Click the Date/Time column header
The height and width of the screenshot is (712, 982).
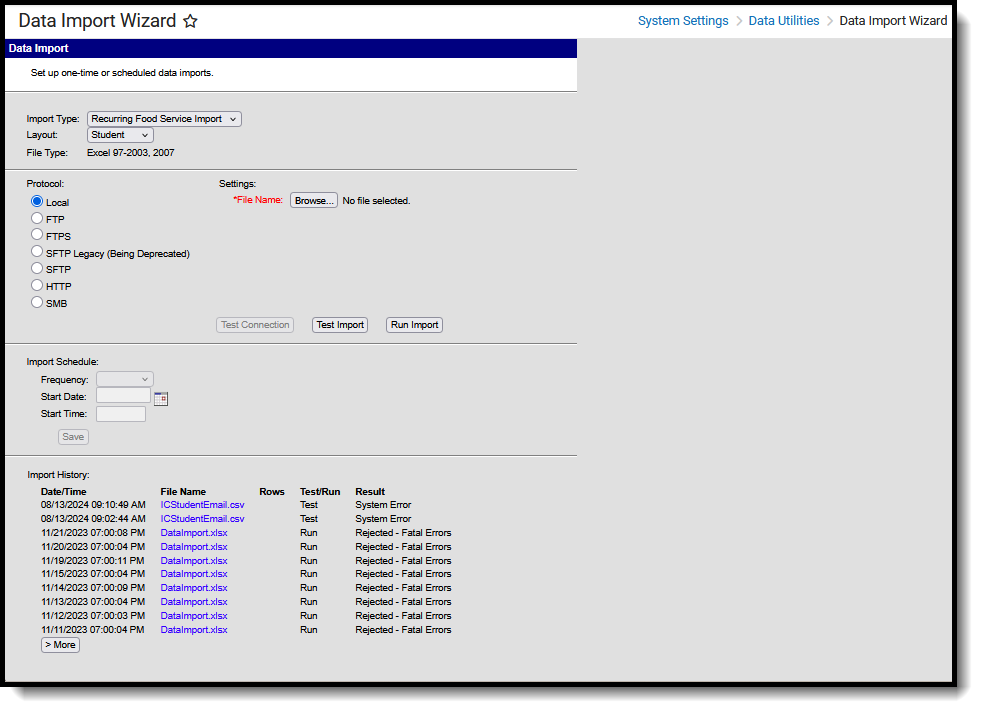point(63,492)
